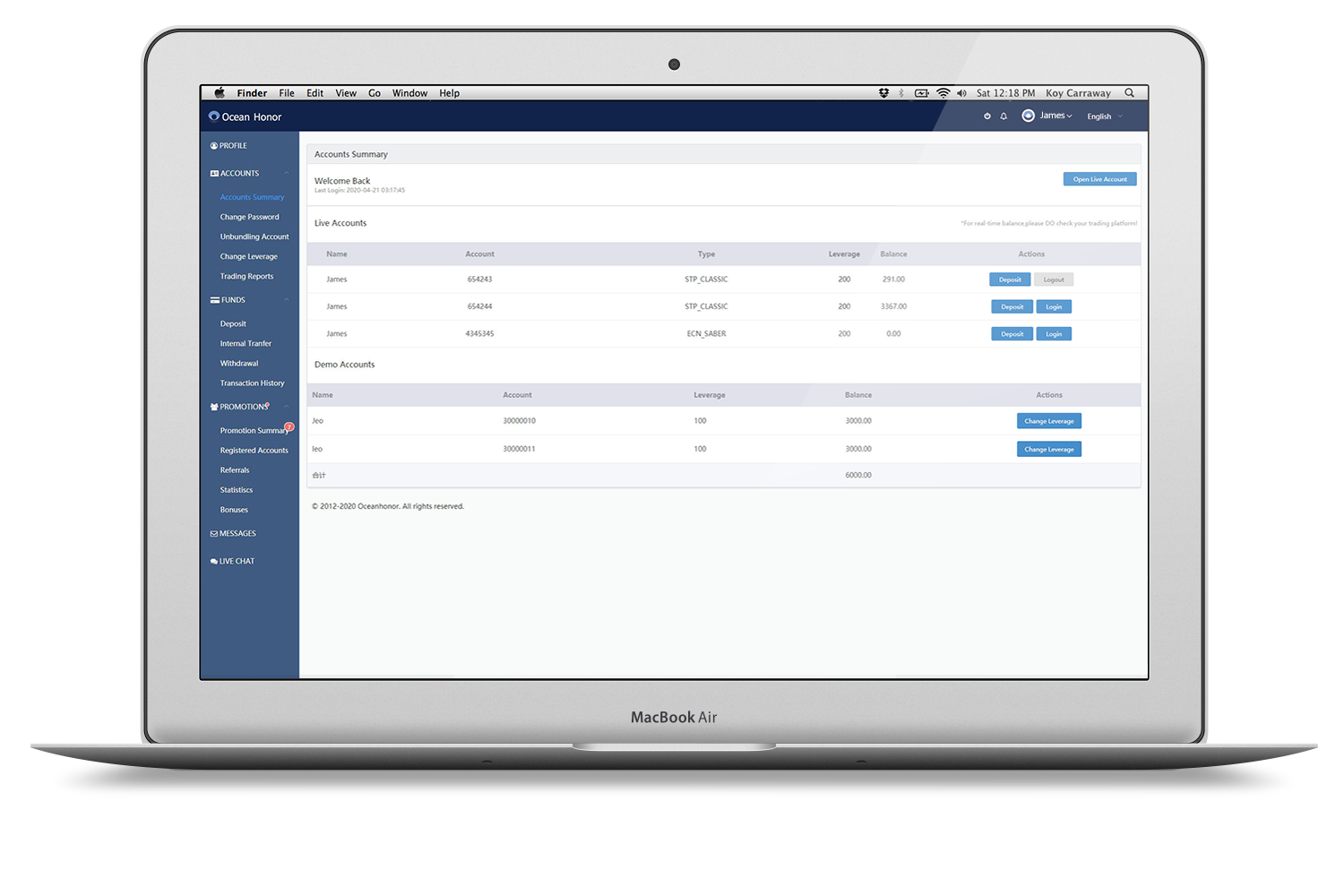Collapse the Accounts sidebar section
The image size is (1344, 896).
[286, 174]
